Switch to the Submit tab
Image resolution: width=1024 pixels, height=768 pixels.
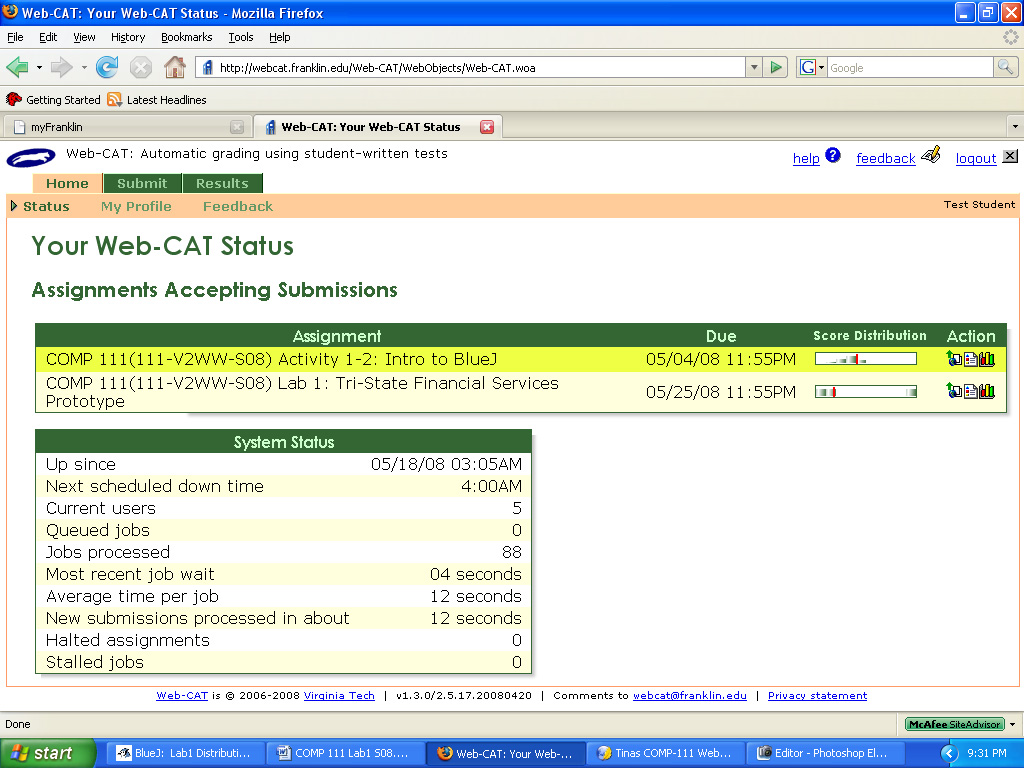coord(142,184)
